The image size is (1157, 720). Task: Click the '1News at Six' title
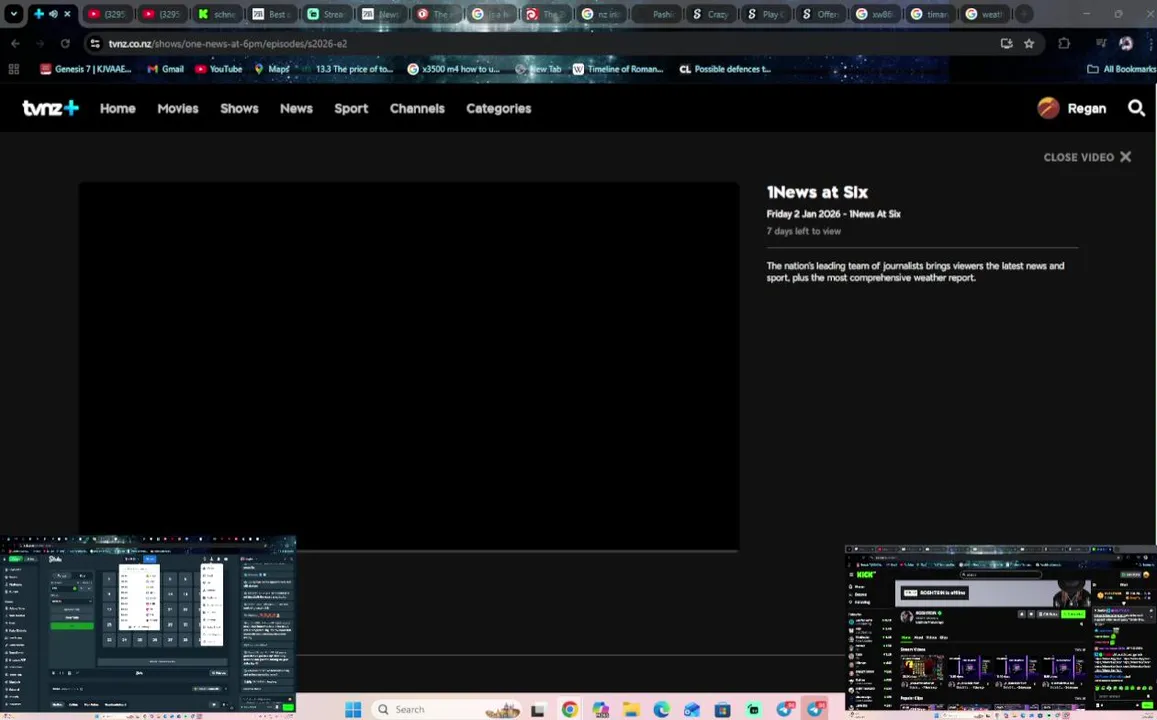(817, 193)
